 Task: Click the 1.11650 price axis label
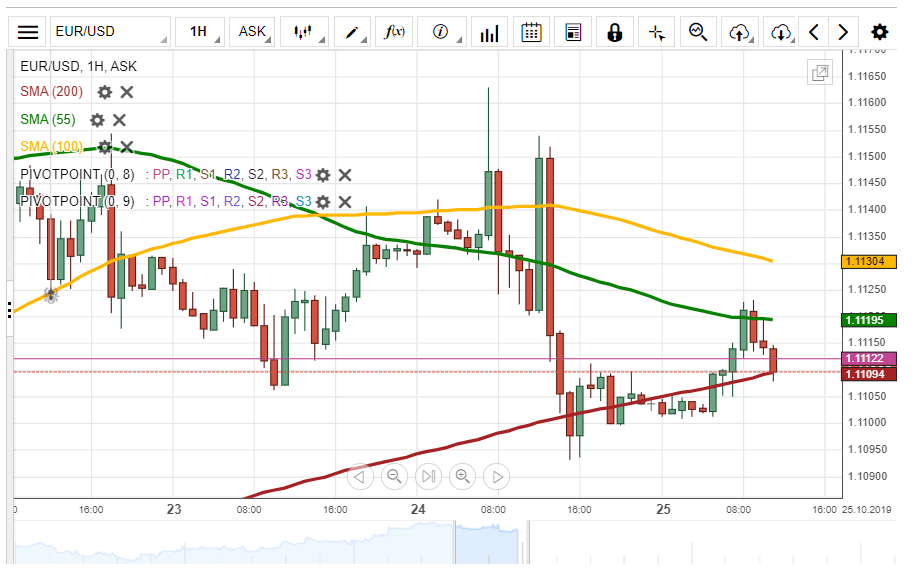867,76
